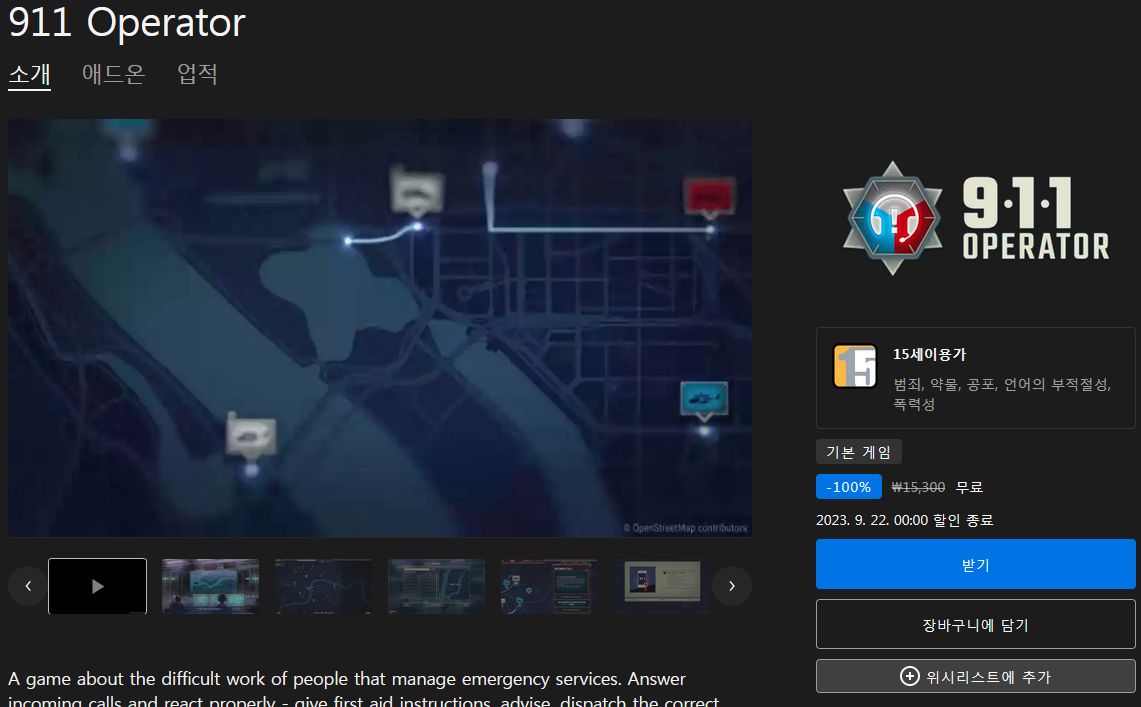
Task: Click 위시리스트에 추가 button
Action: coord(975,676)
